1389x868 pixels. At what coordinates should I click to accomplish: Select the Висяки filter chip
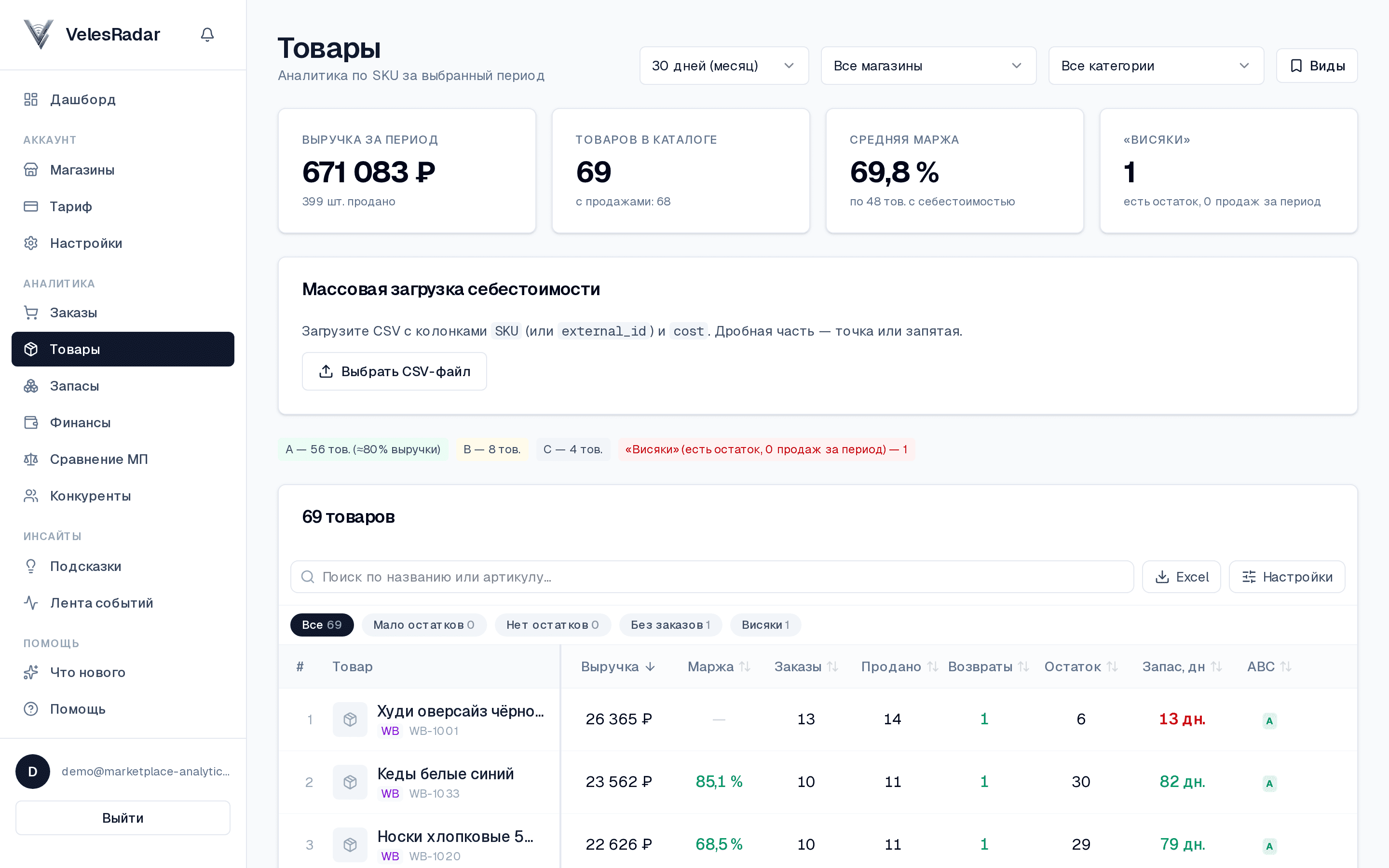click(x=765, y=625)
